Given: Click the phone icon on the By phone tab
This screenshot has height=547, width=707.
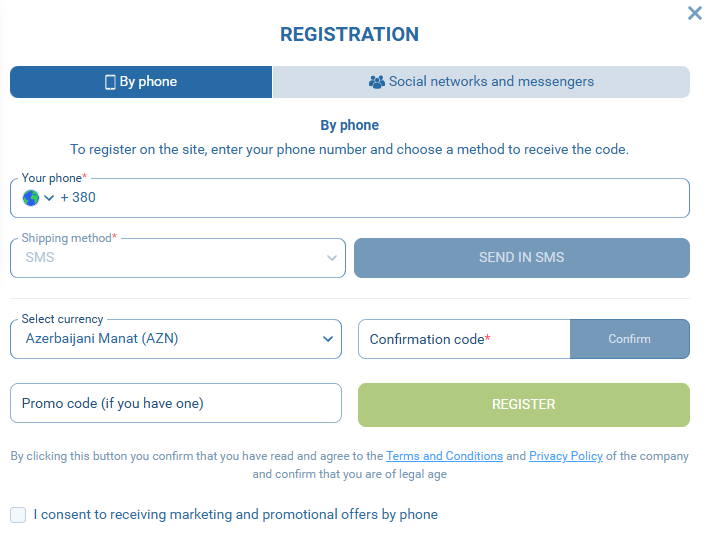Looking at the screenshot, I should click(110, 82).
